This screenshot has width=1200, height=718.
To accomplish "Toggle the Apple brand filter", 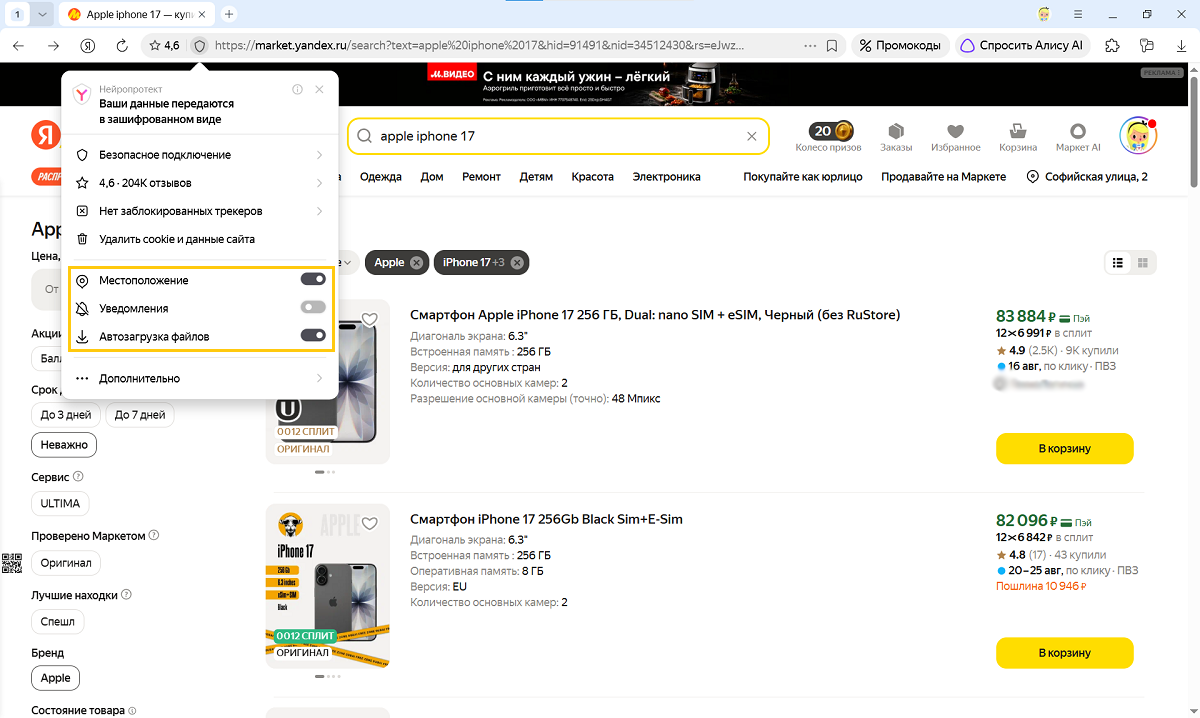I will tap(56, 677).
